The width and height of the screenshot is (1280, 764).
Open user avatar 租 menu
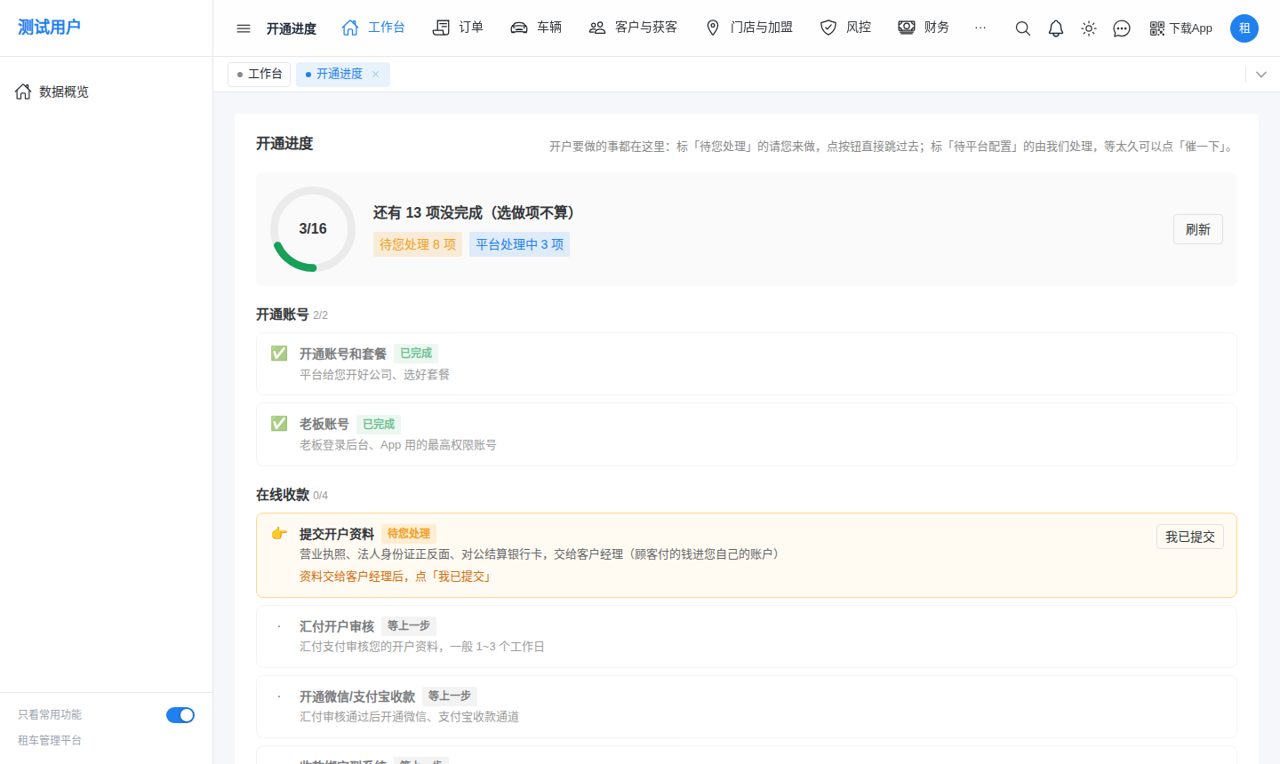pyautogui.click(x=1244, y=28)
